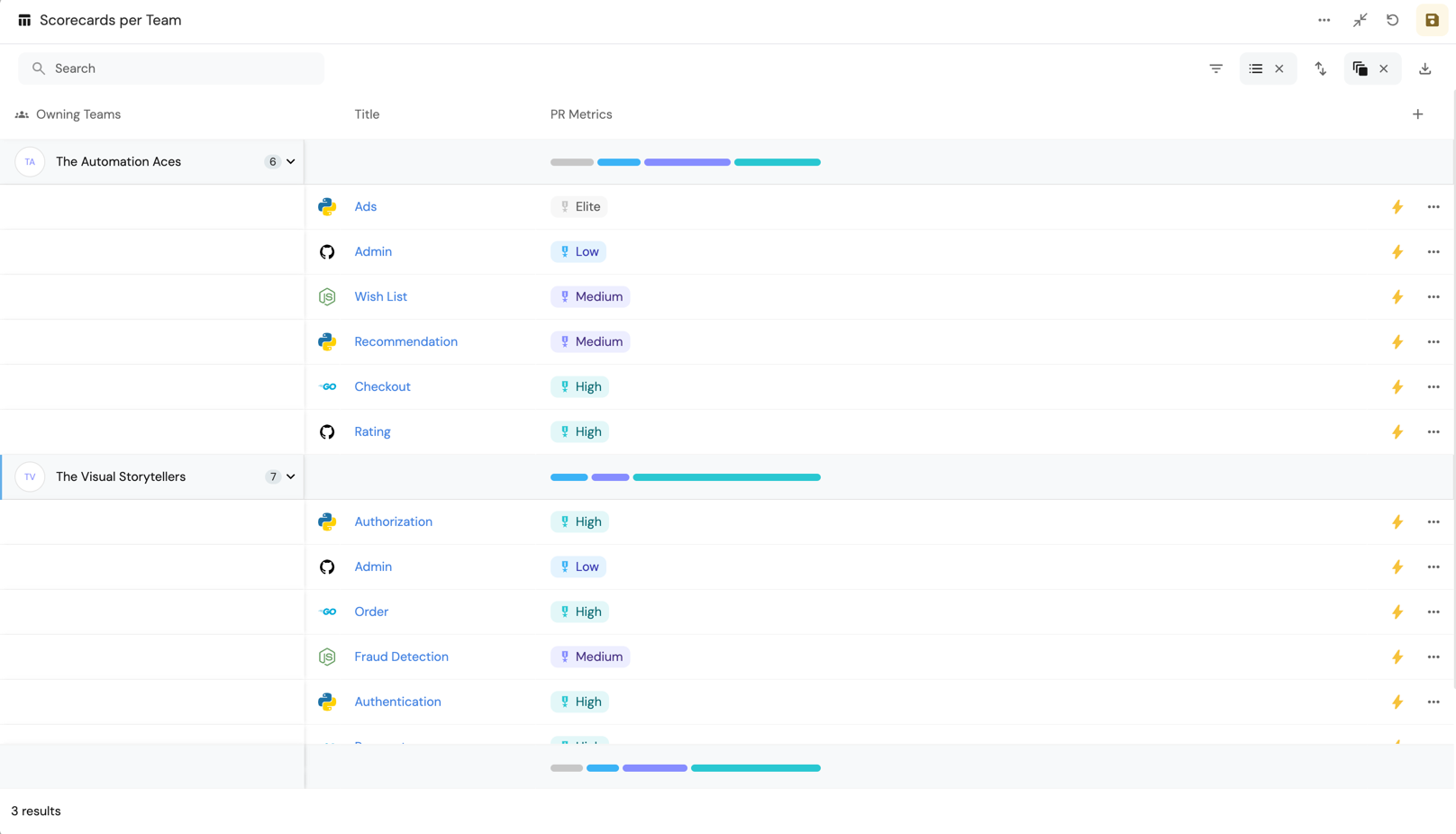
Task: Click the filter icon in toolbar
Action: coord(1215,68)
